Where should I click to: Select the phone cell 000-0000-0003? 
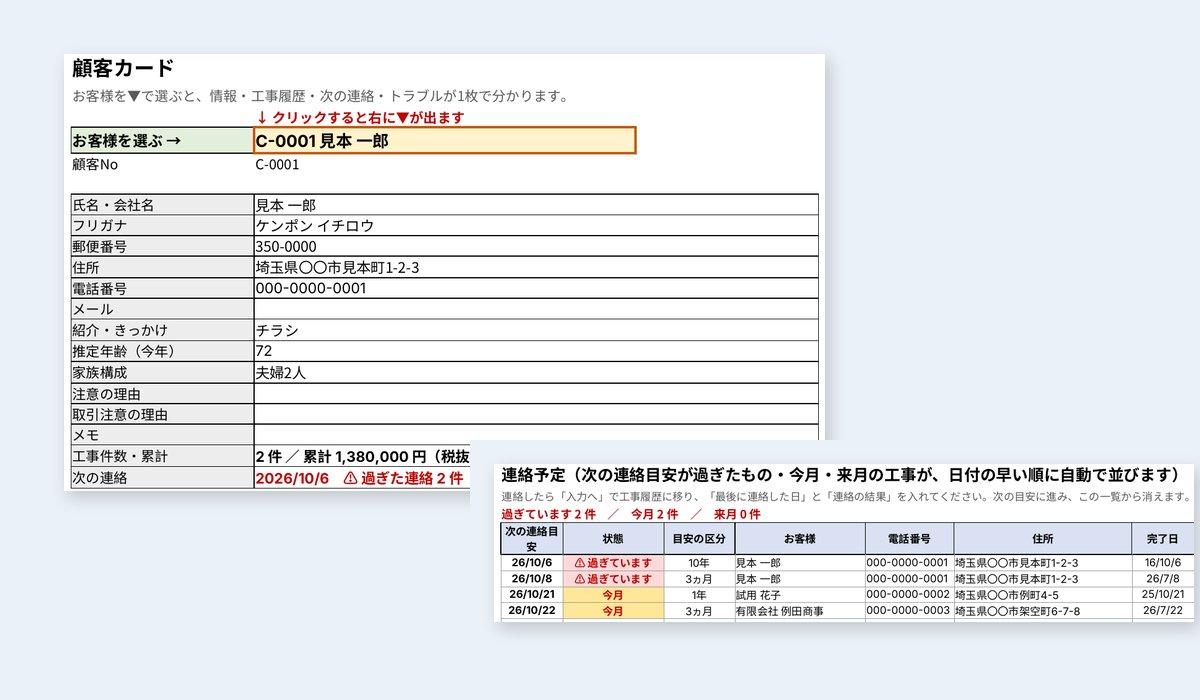908,610
